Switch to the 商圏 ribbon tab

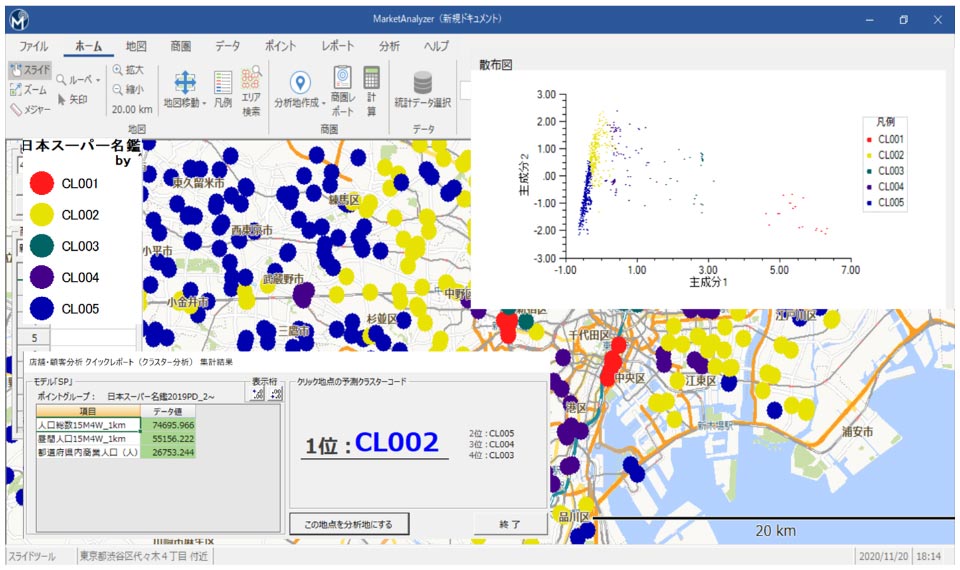click(181, 46)
